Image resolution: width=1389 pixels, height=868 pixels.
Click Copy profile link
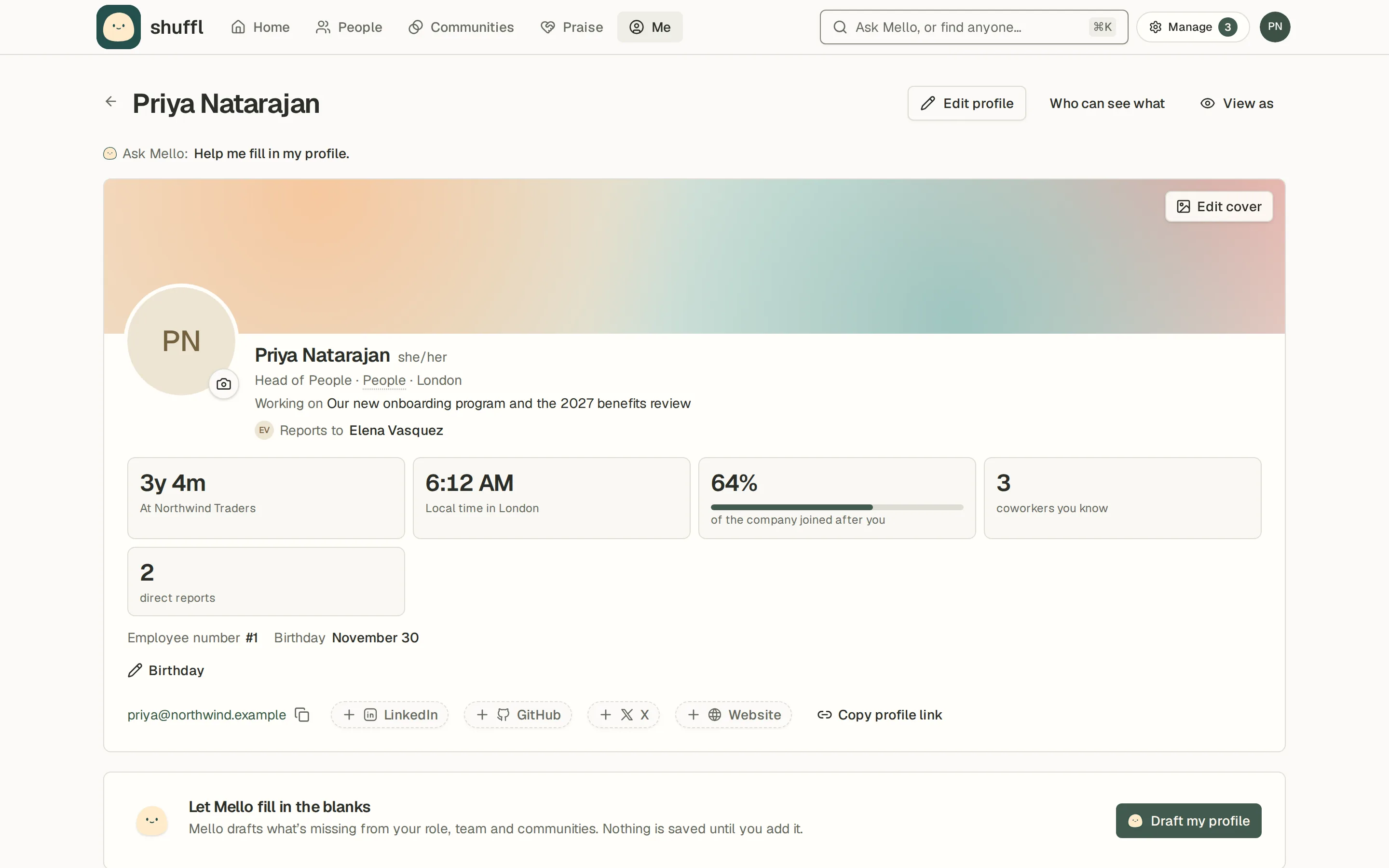(879, 715)
